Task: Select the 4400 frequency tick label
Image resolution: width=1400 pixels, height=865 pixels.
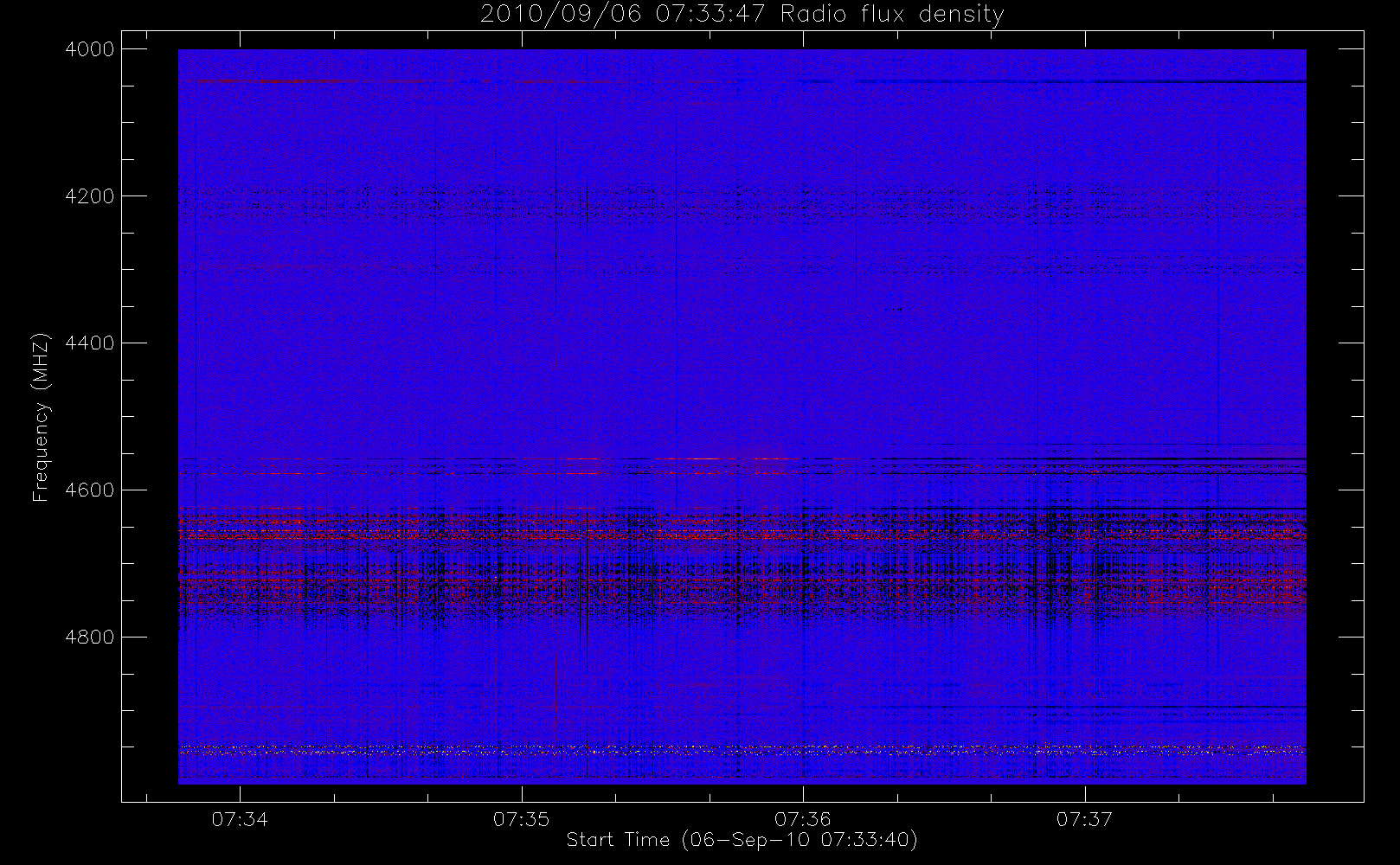Action: click(x=90, y=343)
